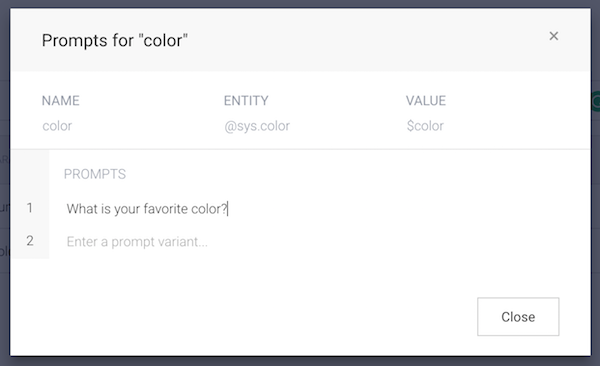Viewport: 600px width, 366px height.
Task: Click the @sys.color entity value
Action: [x=257, y=126]
